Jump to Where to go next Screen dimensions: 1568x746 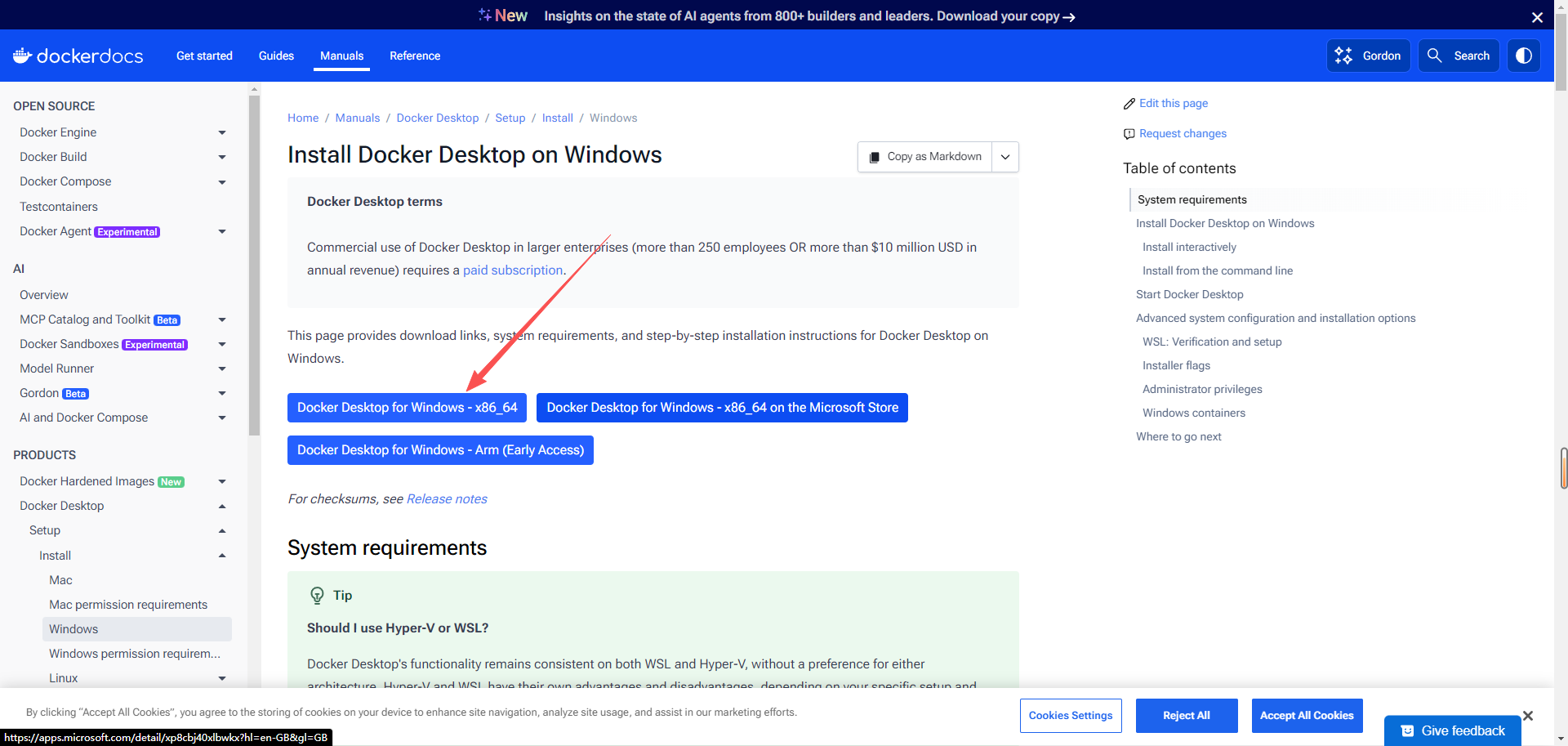[1178, 436]
